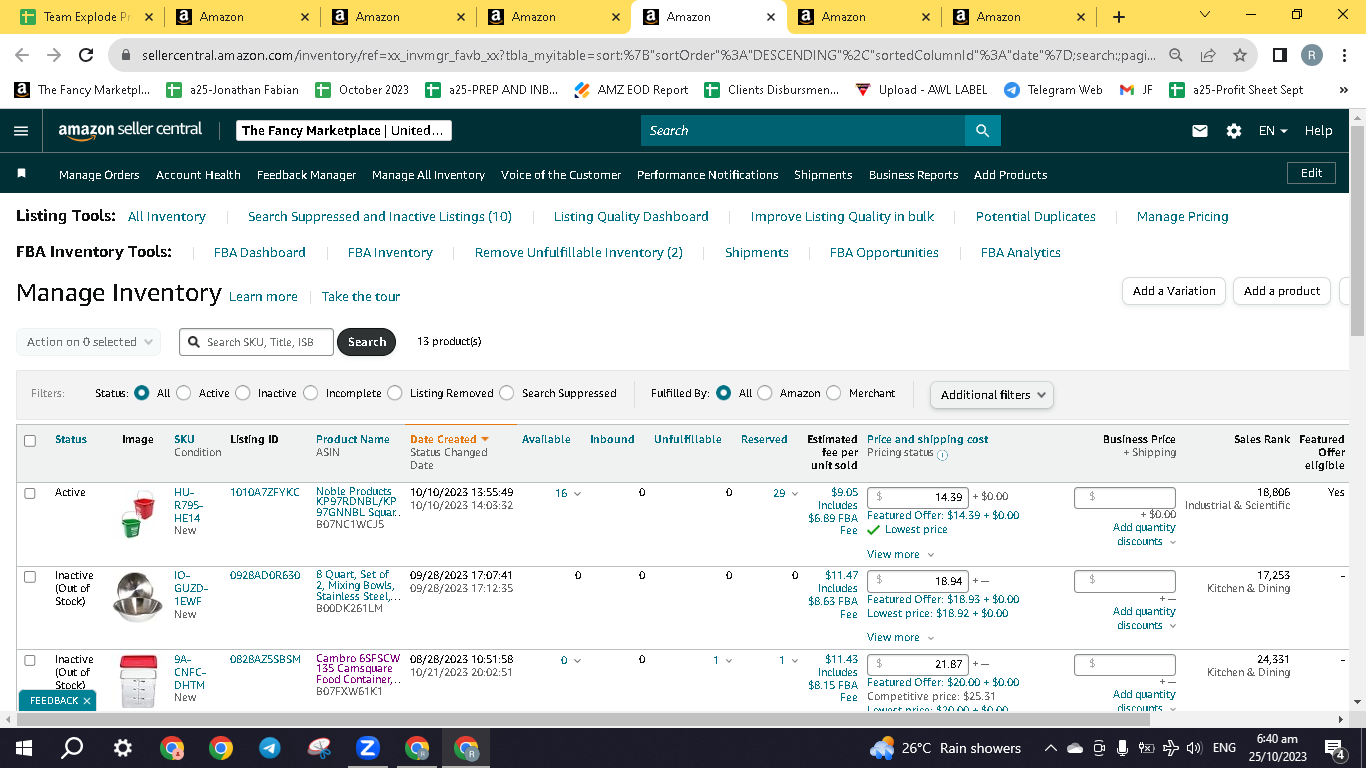The width and height of the screenshot is (1366, 768).
Task: Select the Search Suppressed status filter
Action: 506,393
